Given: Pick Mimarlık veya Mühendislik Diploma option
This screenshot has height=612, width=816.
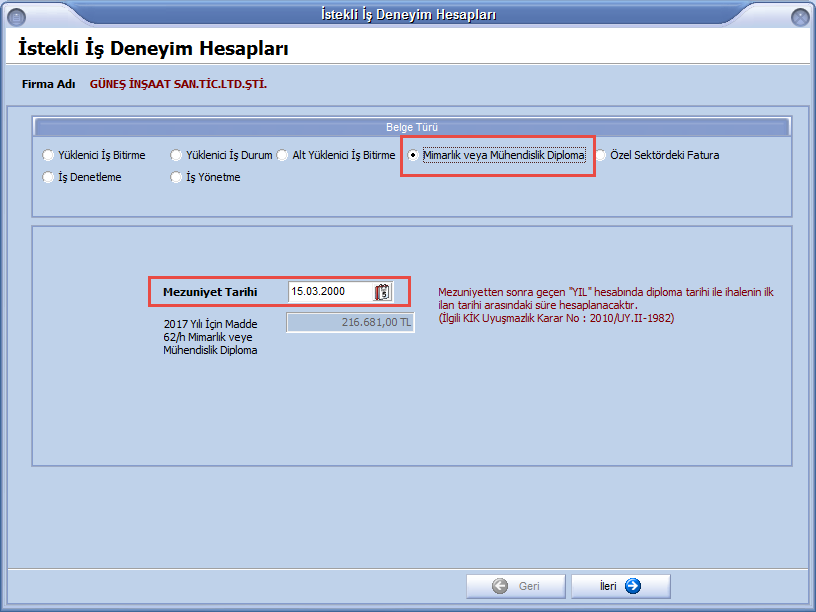Looking at the screenshot, I should [x=413, y=156].
